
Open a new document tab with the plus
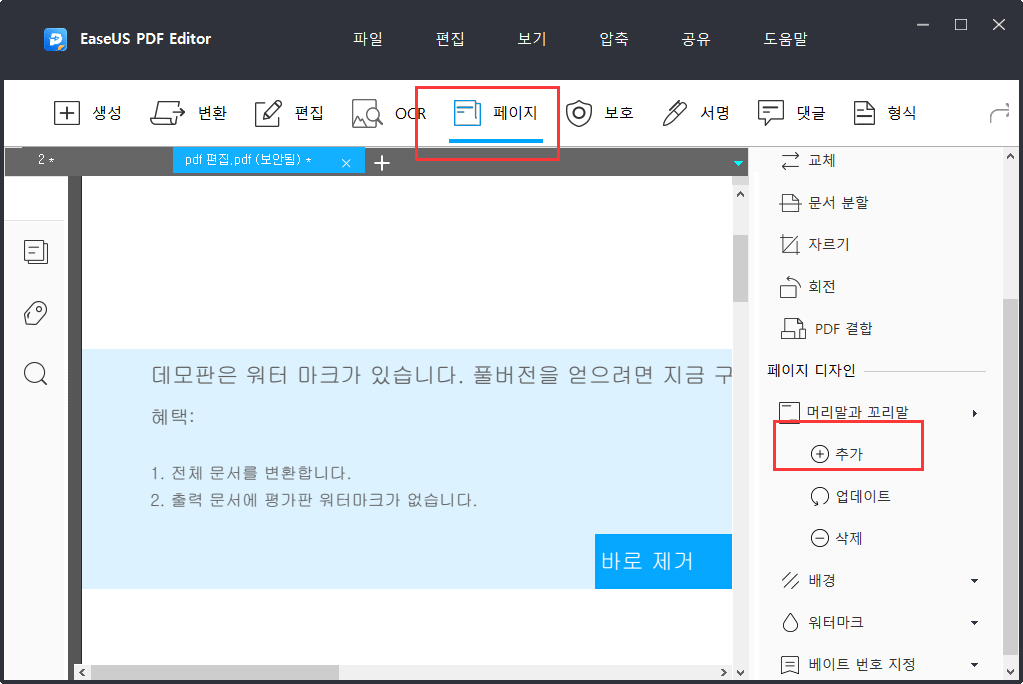382,161
